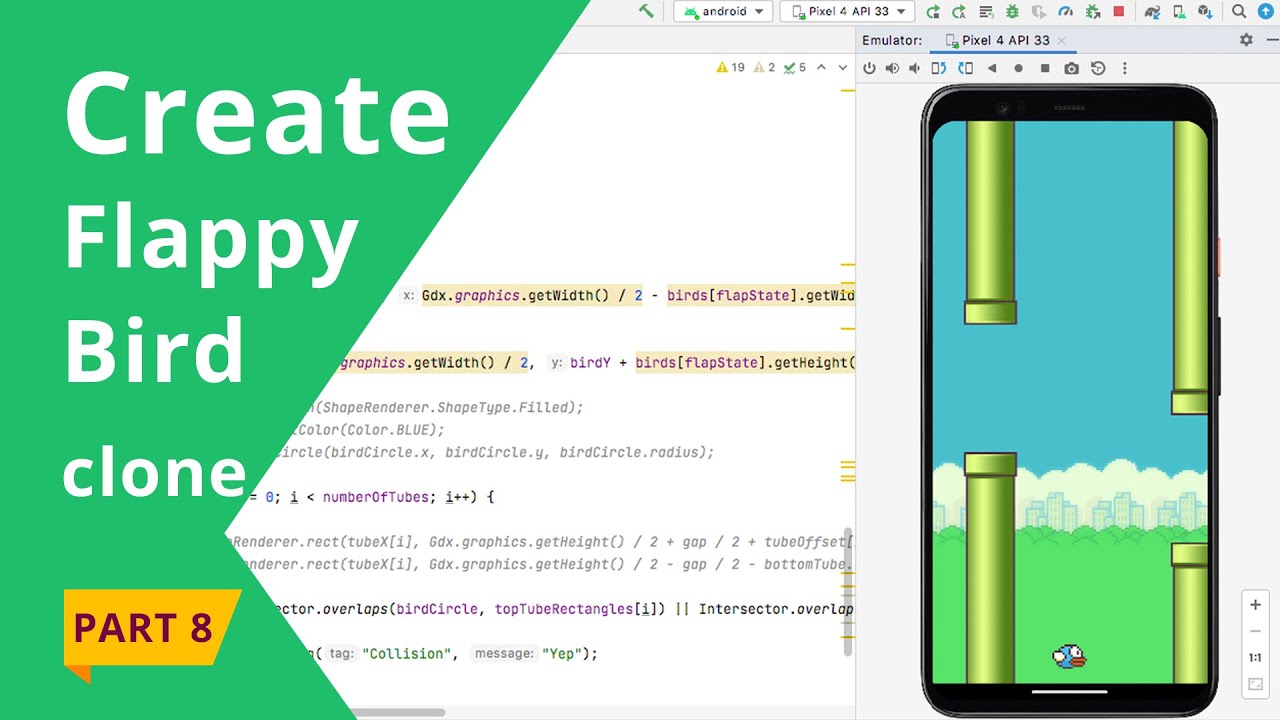This screenshot has height=720, width=1280.
Task: Click the emulator Power button
Action: click(869, 68)
